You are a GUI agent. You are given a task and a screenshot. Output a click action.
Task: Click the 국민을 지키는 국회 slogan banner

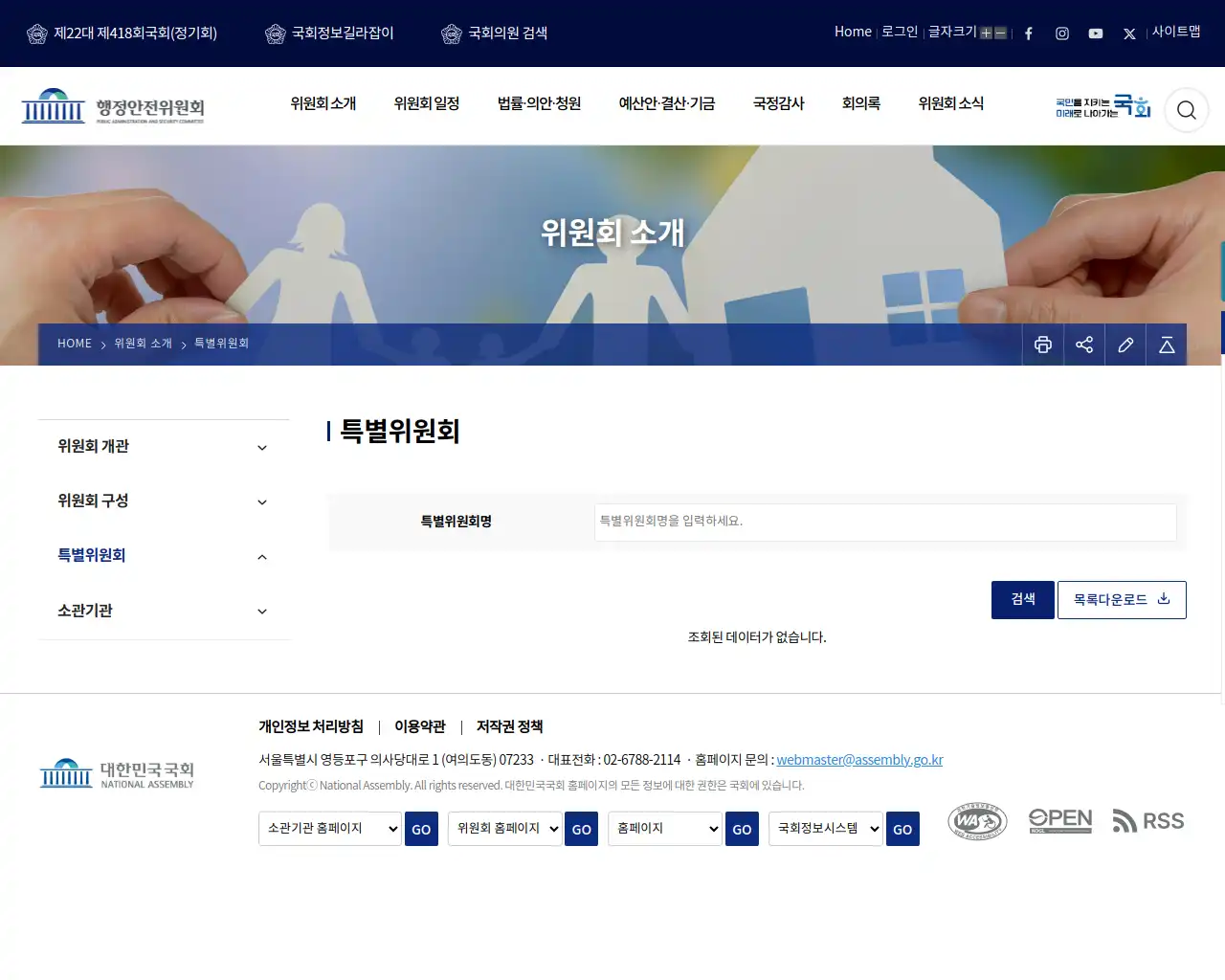1102,106
